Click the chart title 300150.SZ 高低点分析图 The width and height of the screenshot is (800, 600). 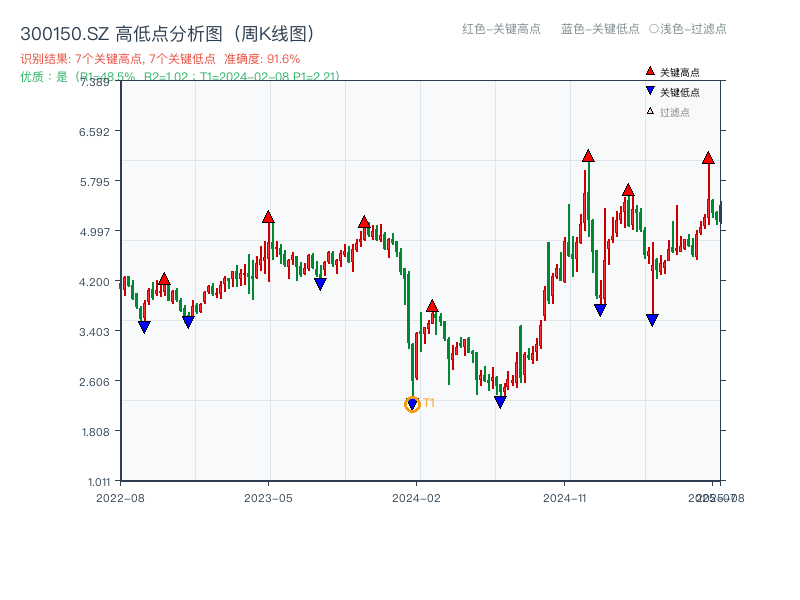[x=167, y=34]
